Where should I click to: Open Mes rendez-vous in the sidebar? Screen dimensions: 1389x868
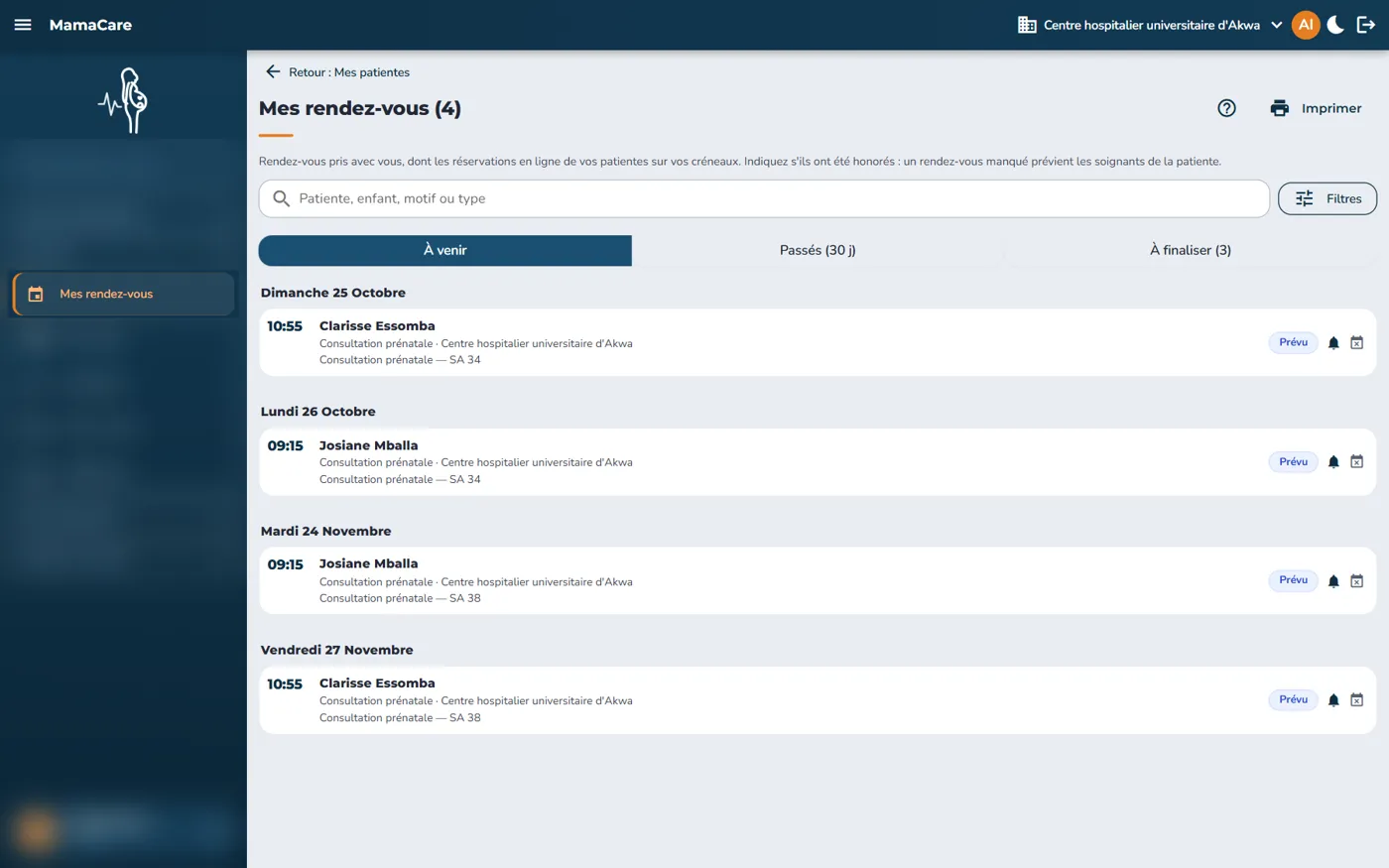click(x=124, y=294)
